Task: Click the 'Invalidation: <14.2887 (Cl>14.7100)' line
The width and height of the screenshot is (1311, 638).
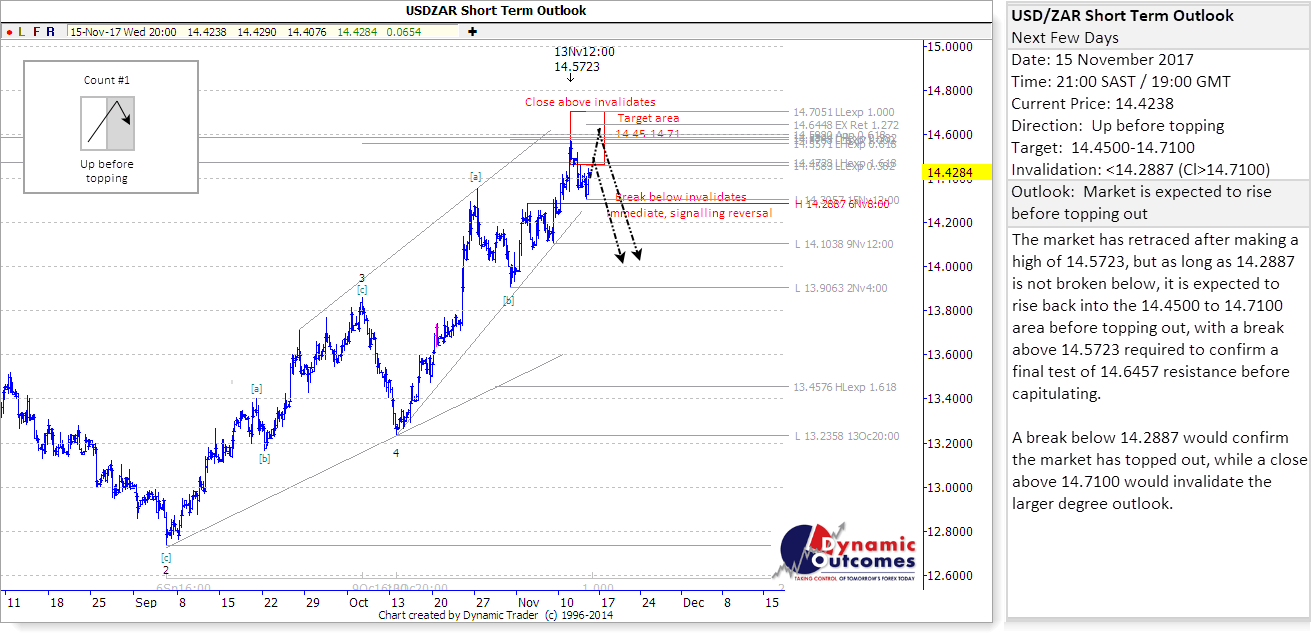Action: [1141, 170]
